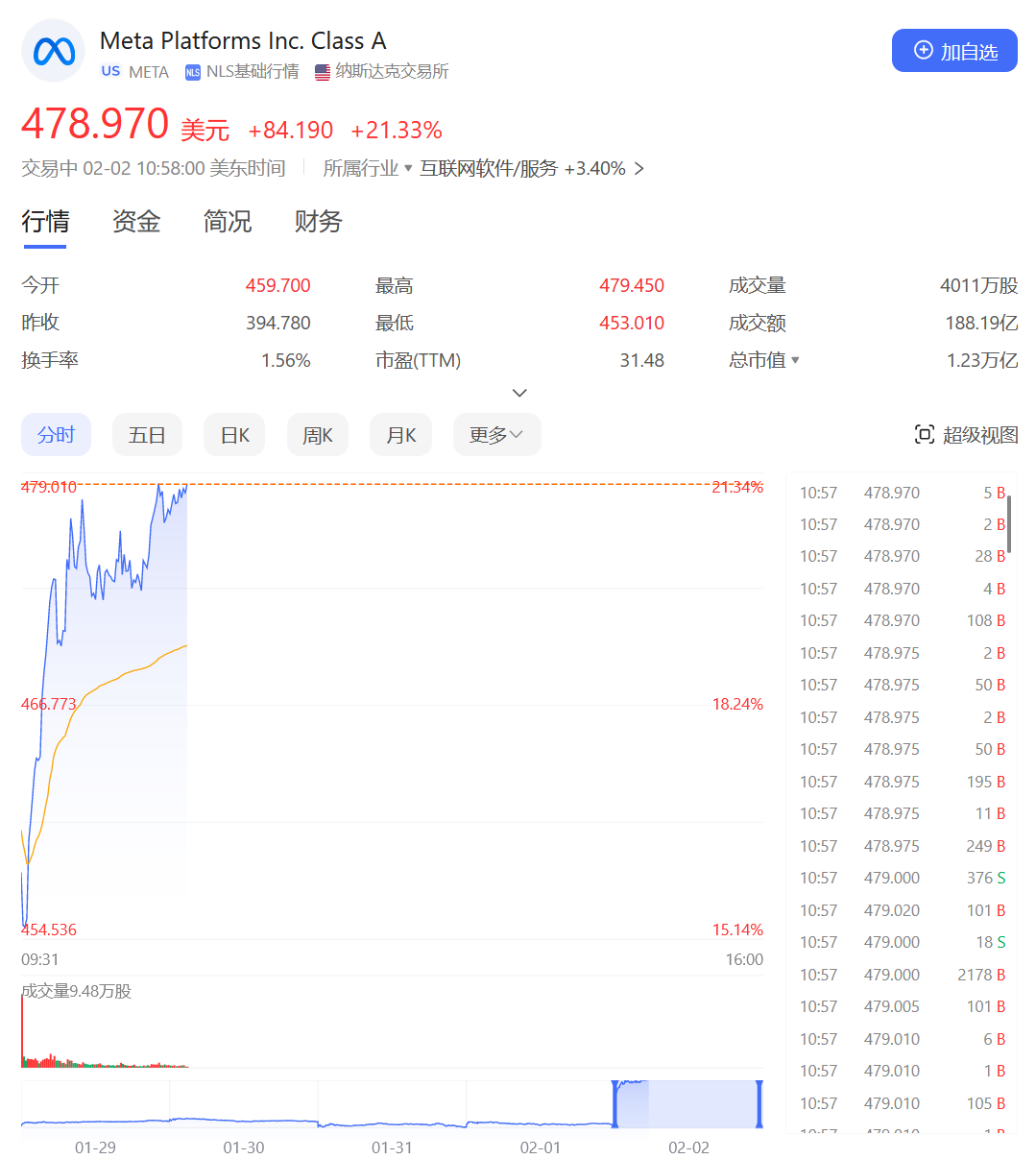Collapse the quote details with the chevron
The image size is (1036, 1159).
point(519,392)
